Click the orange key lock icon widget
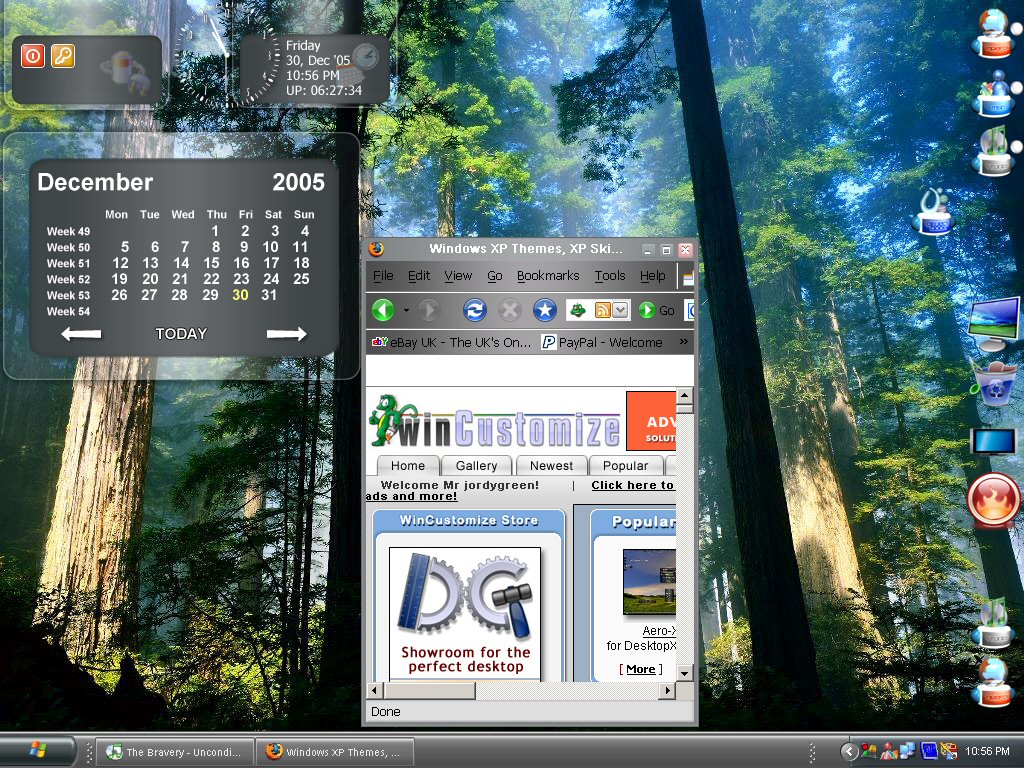1024x768 pixels. [63, 56]
